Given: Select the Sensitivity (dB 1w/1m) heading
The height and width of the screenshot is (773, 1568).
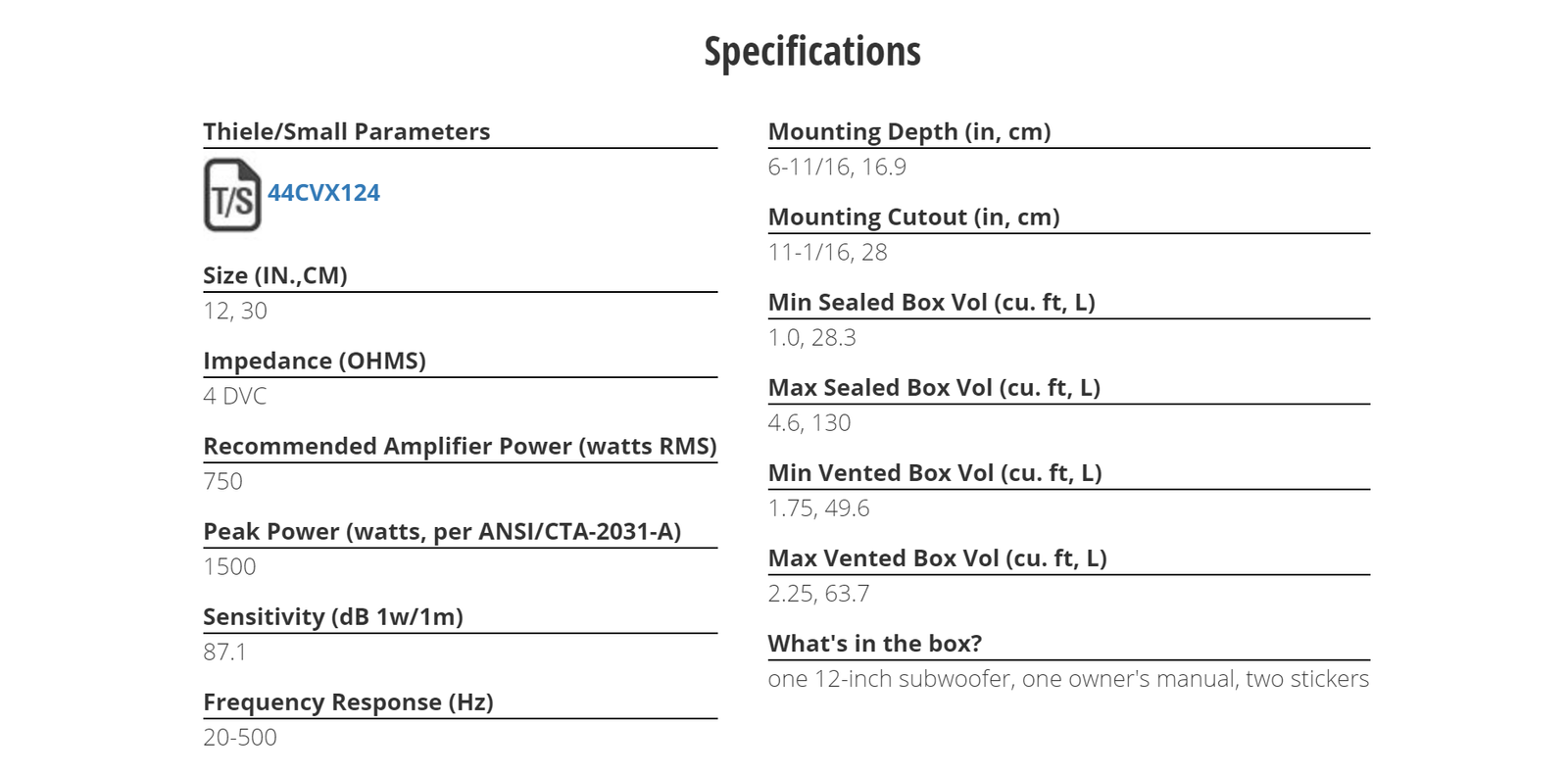Looking at the screenshot, I should tap(333, 616).
